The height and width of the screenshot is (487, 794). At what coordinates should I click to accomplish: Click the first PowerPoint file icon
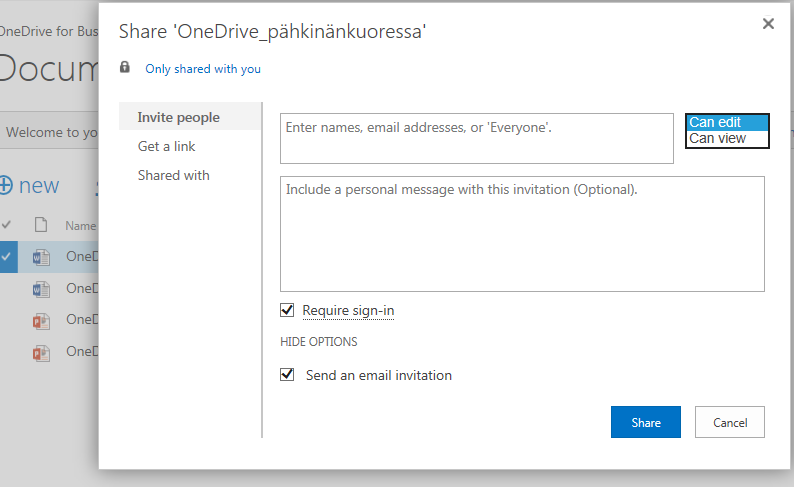(41, 320)
